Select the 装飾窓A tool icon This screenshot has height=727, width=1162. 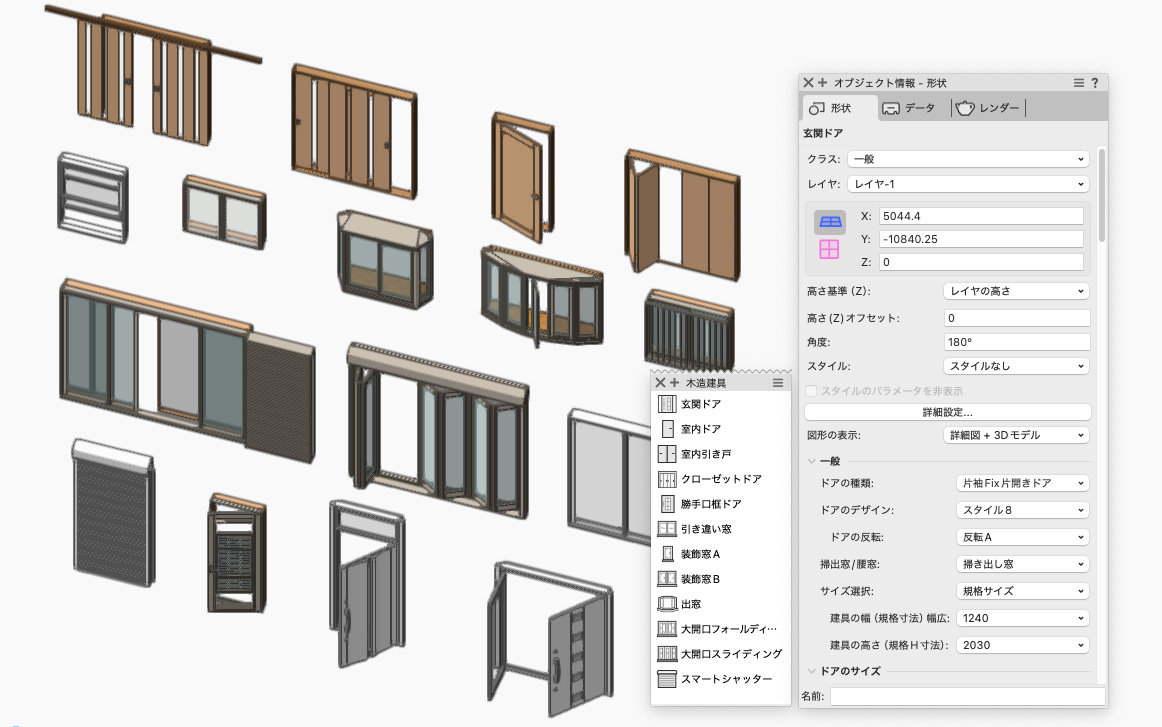point(667,554)
